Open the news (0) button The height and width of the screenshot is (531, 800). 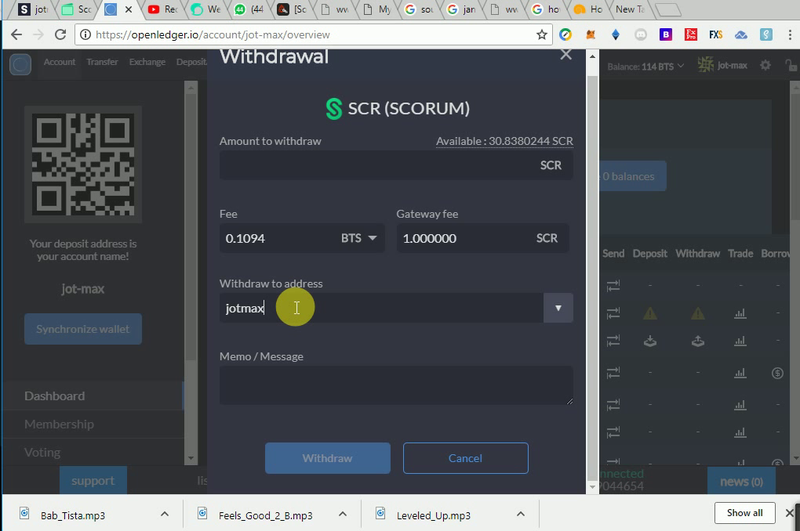point(741,481)
